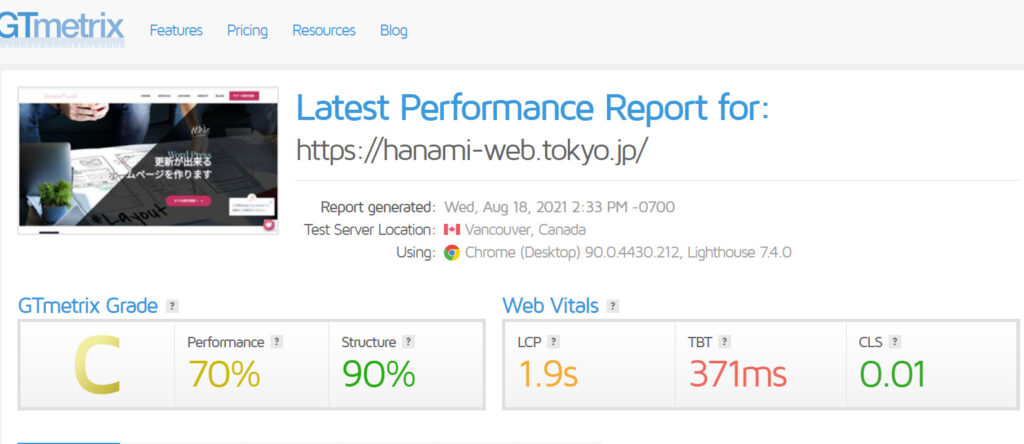Click the C grade letter
The width and height of the screenshot is (1024, 444).
97,366
